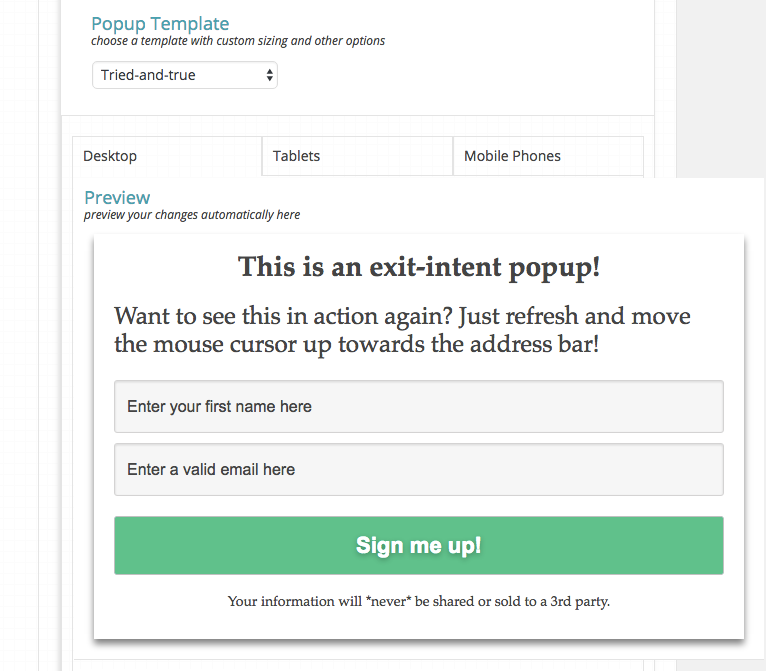The image size is (766, 671).
Task: Click the arrows on Tried-and-true select
Action: click(x=269, y=75)
